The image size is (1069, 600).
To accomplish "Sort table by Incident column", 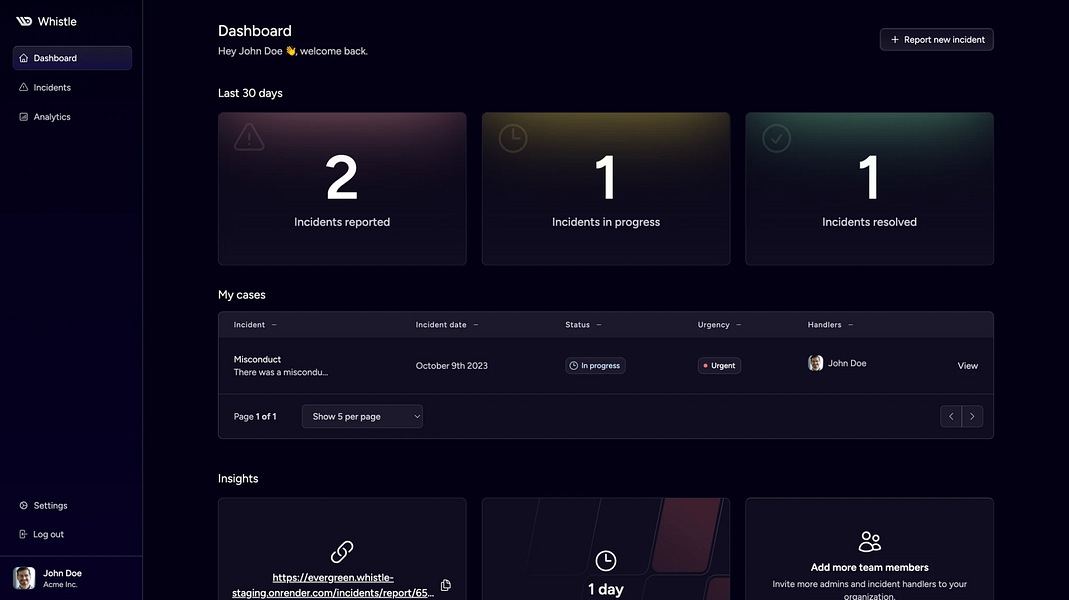I will (255, 325).
